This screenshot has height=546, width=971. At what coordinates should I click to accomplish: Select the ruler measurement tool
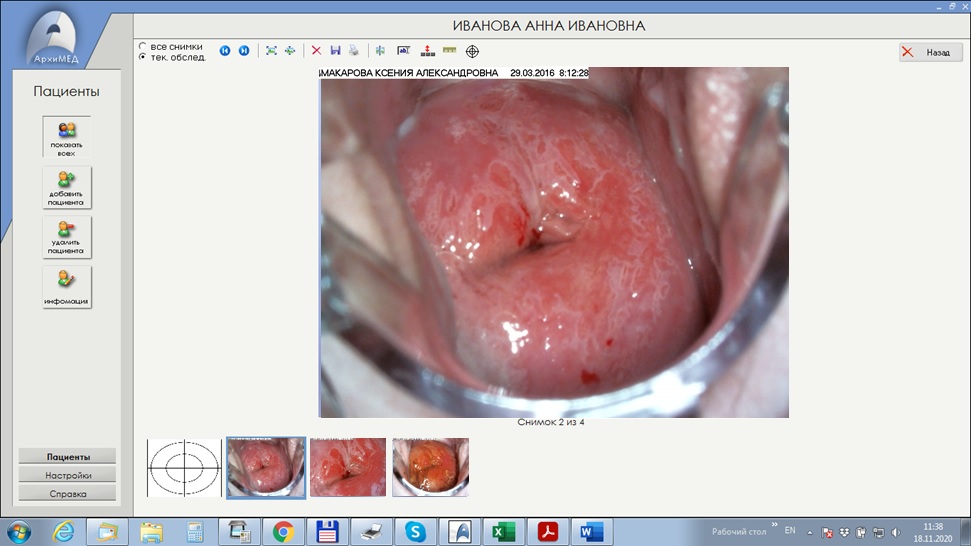pyautogui.click(x=449, y=51)
